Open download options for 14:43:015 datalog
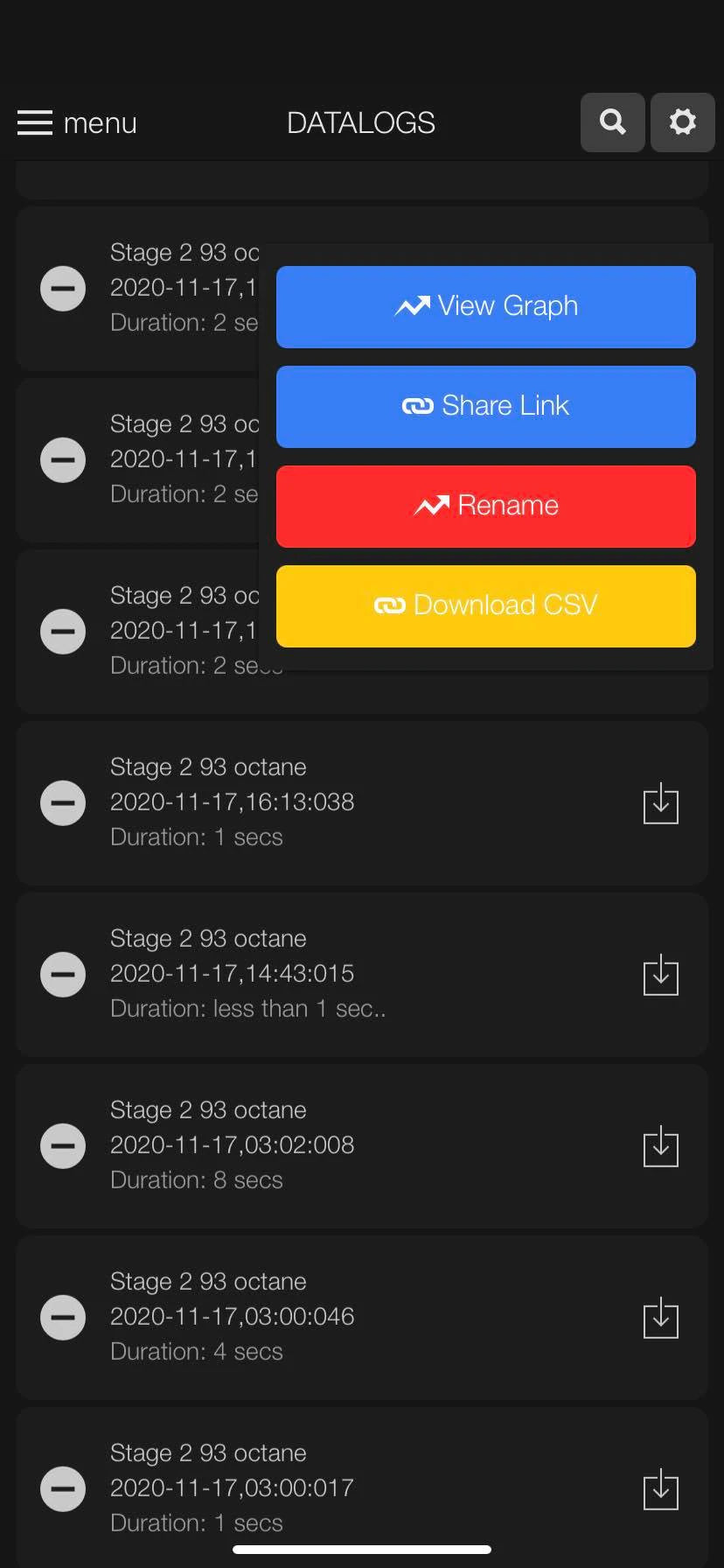 point(660,975)
